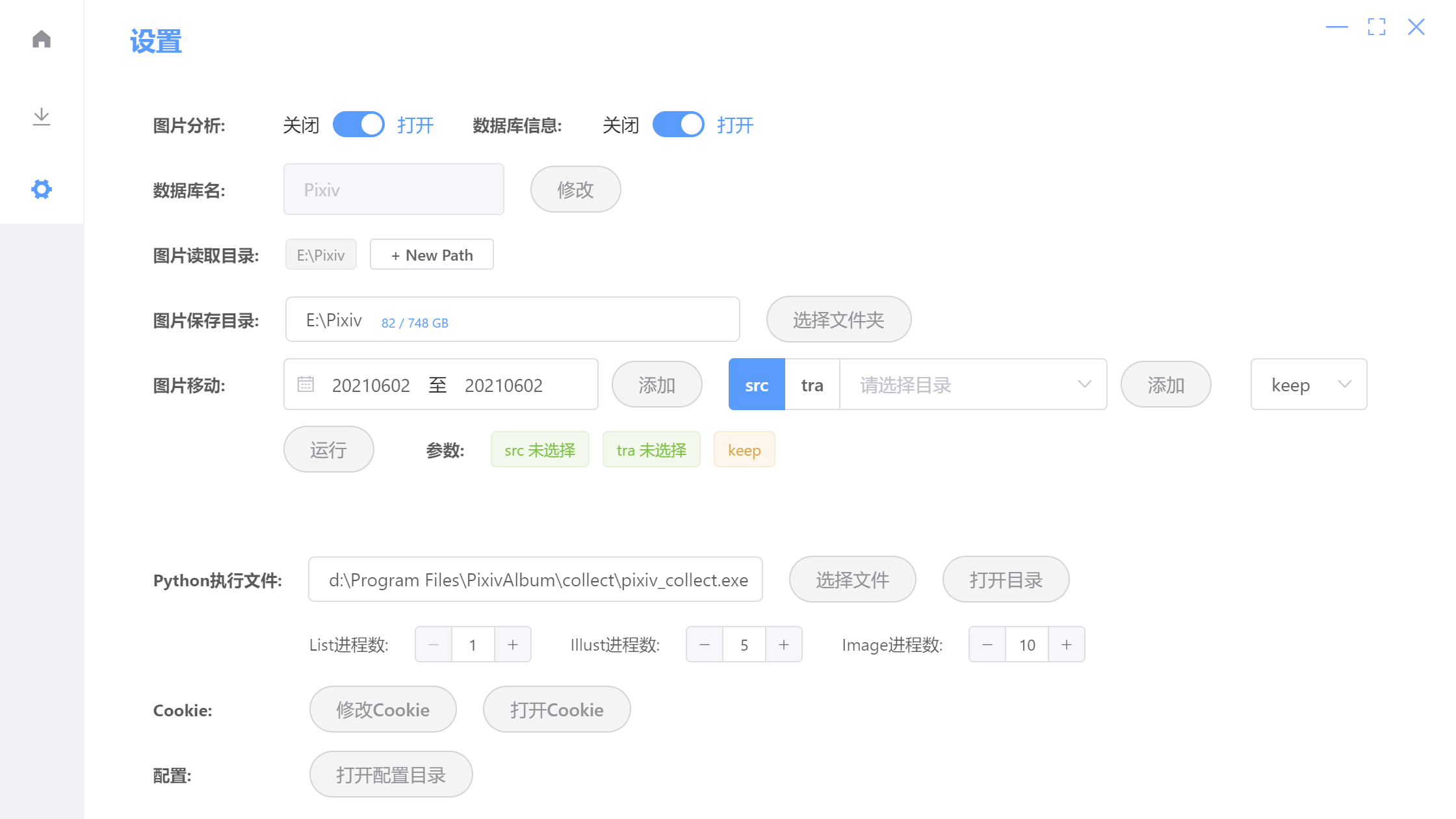Decrease Illust process count with minus
Image resolution: width=1456 pixels, height=819 pixels.
pos(705,645)
